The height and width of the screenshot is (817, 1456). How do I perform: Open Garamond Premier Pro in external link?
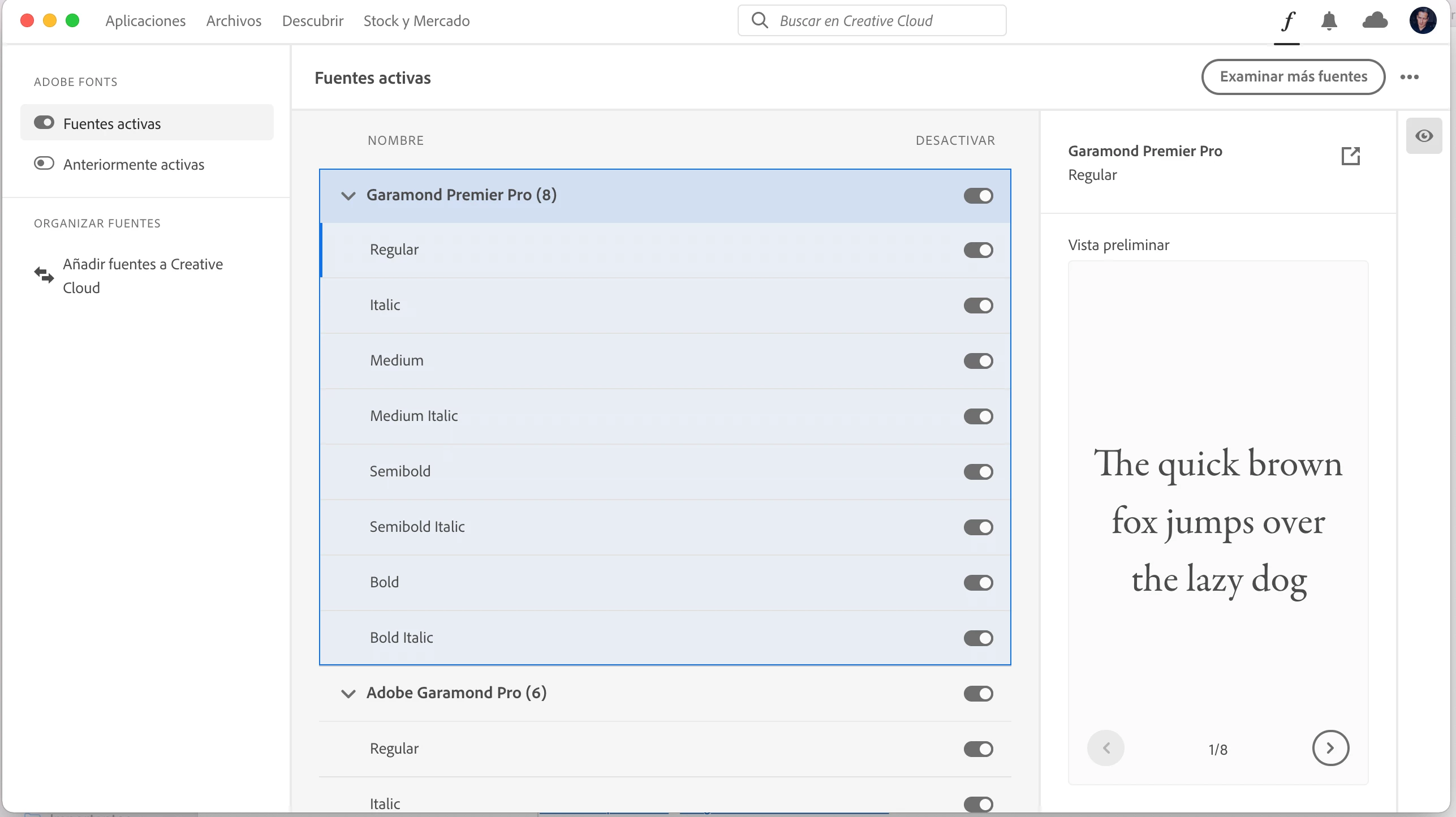tap(1350, 156)
